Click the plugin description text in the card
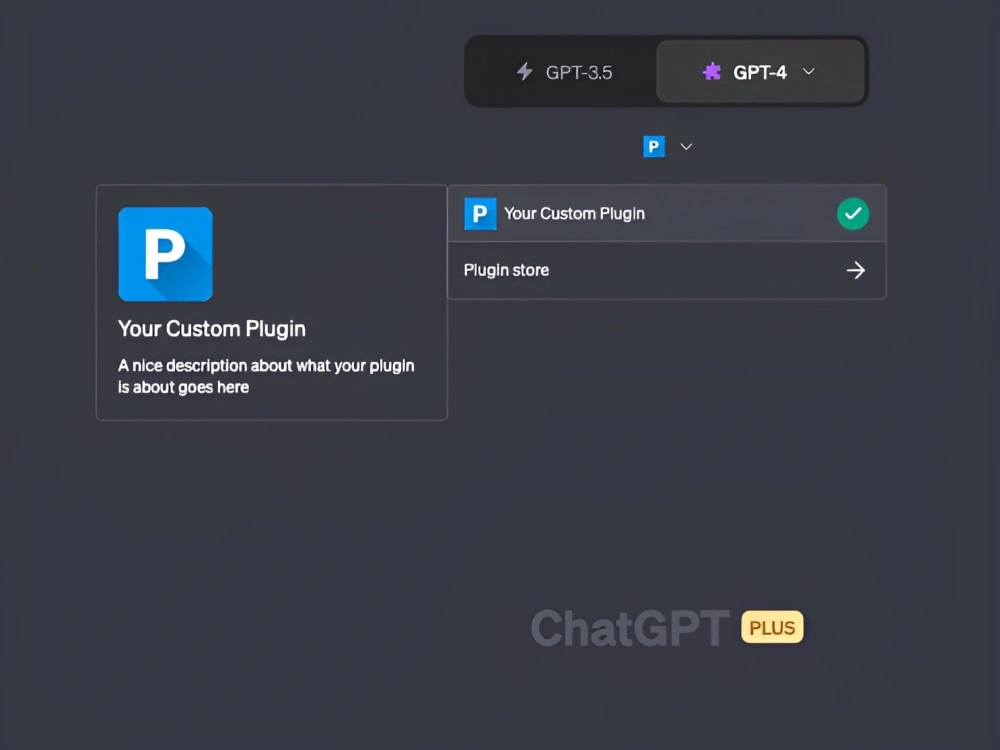The height and width of the screenshot is (750, 1000). [x=266, y=376]
